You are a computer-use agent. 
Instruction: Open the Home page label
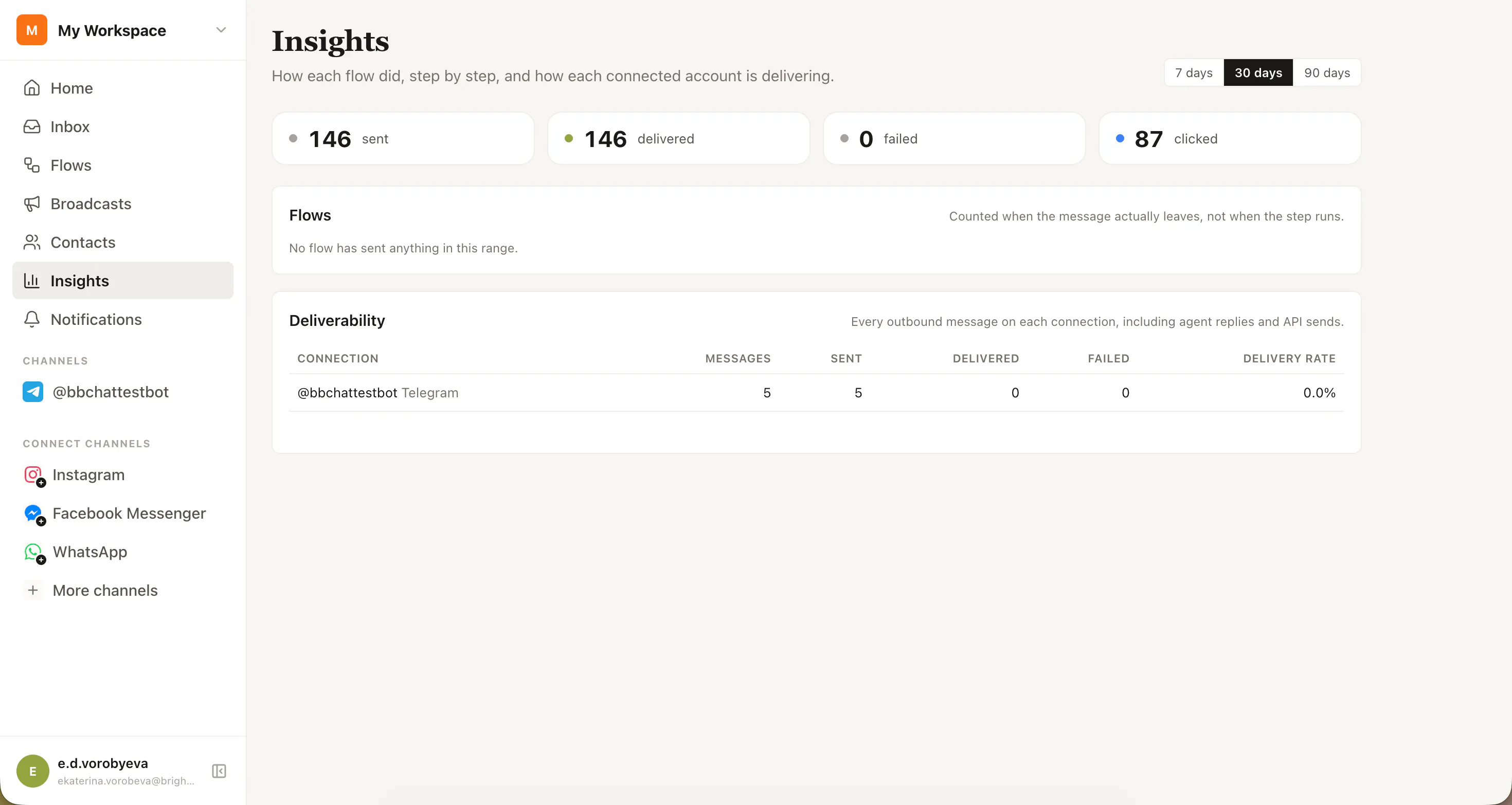[x=71, y=88]
